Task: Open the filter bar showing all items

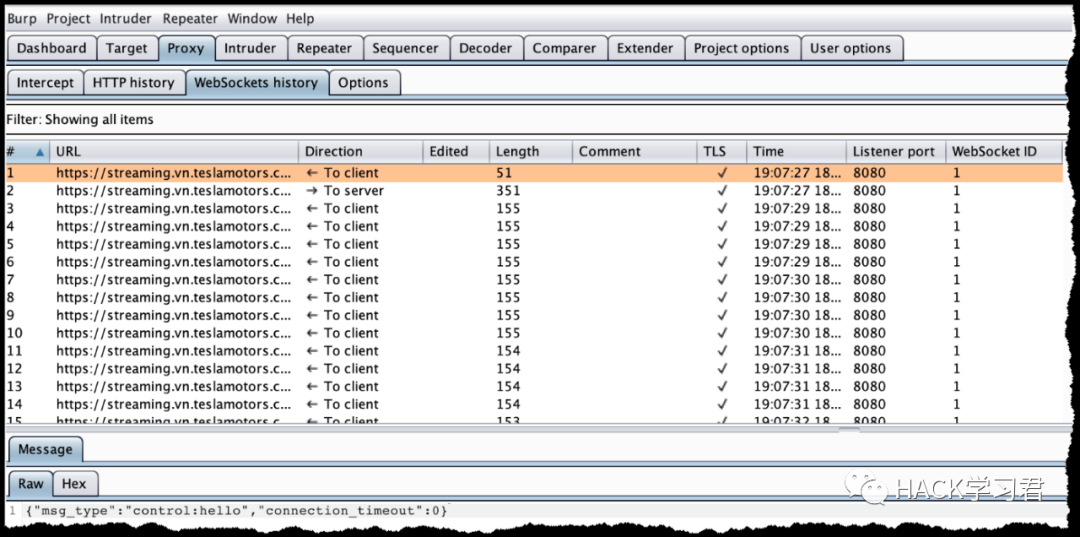Action: (537, 120)
